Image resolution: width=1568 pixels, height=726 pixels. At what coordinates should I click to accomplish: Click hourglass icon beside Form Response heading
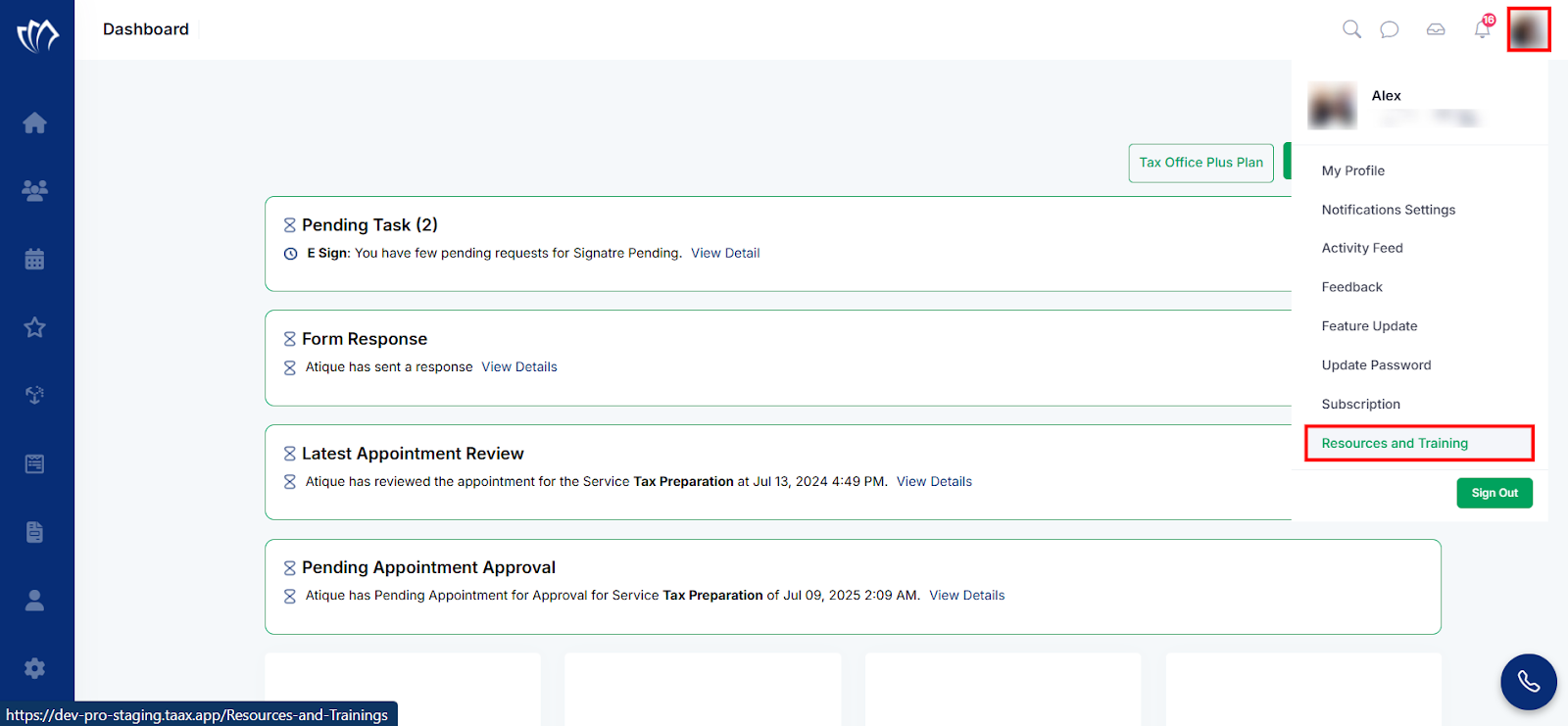(x=290, y=339)
